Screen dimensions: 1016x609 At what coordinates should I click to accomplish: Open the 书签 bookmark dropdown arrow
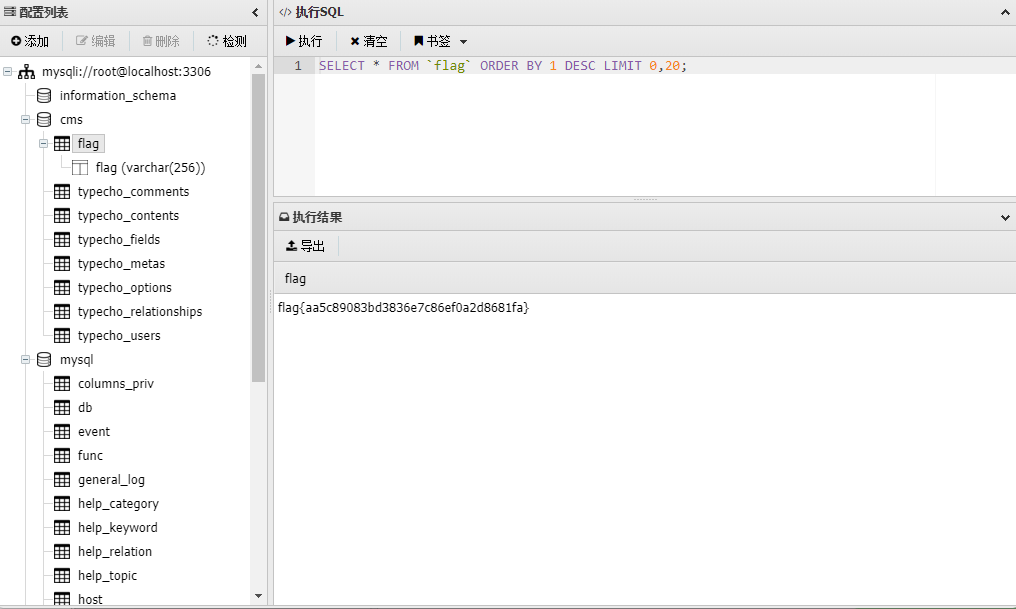[463, 41]
